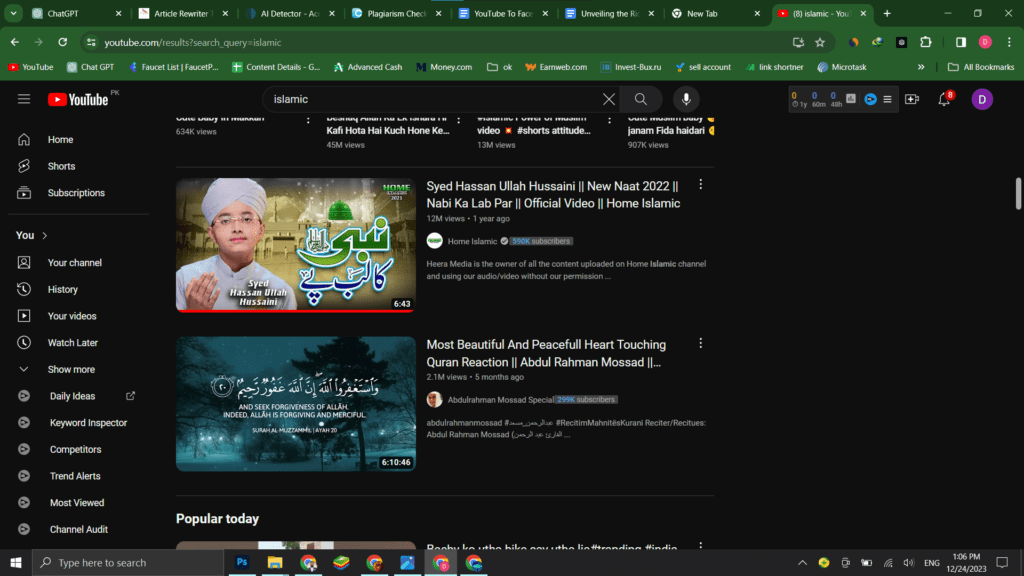Open vidIQ Channel Audit

point(80,529)
